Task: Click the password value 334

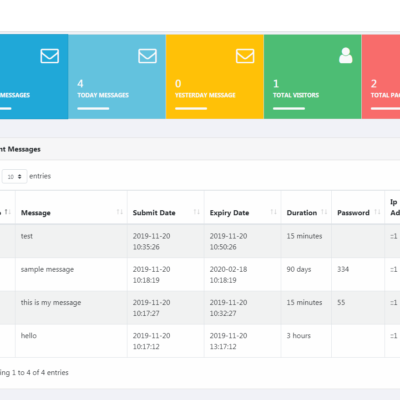Action: 343,269
